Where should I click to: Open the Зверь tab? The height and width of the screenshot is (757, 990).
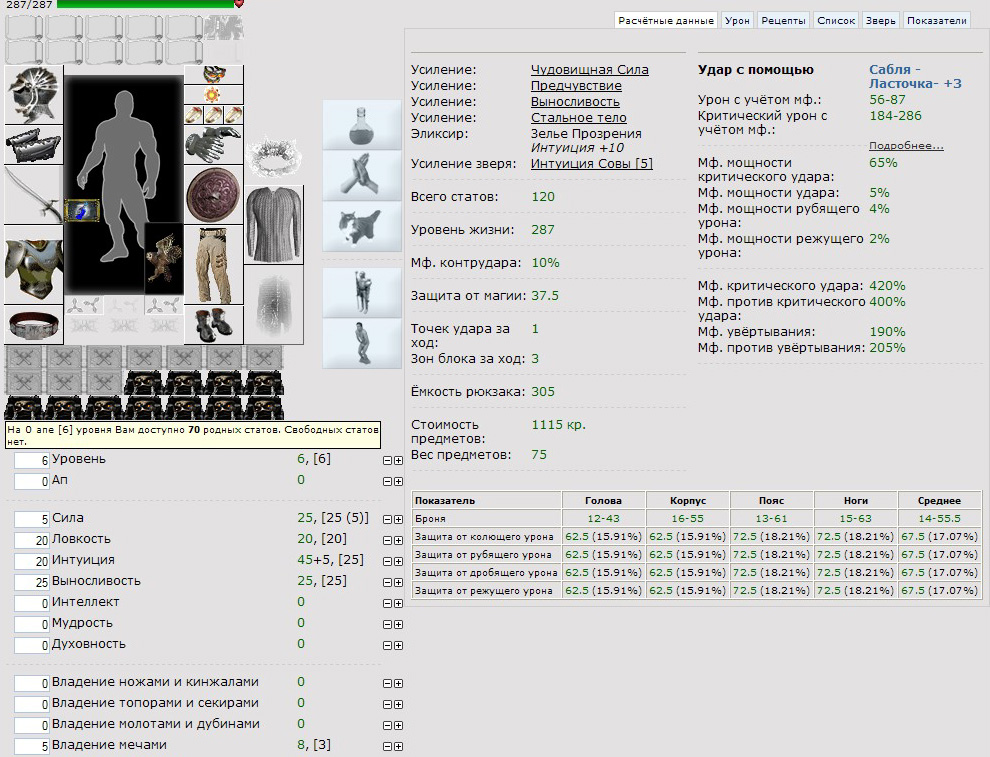click(x=880, y=20)
